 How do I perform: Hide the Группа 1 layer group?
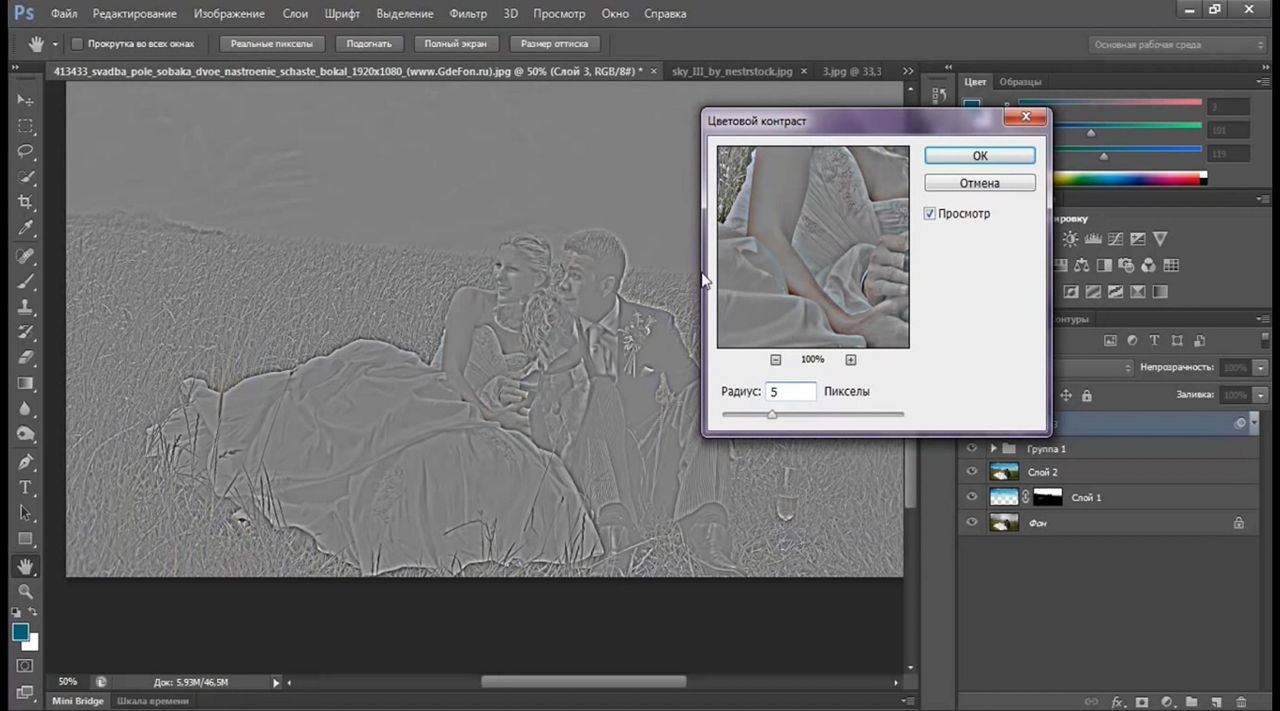(971, 449)
